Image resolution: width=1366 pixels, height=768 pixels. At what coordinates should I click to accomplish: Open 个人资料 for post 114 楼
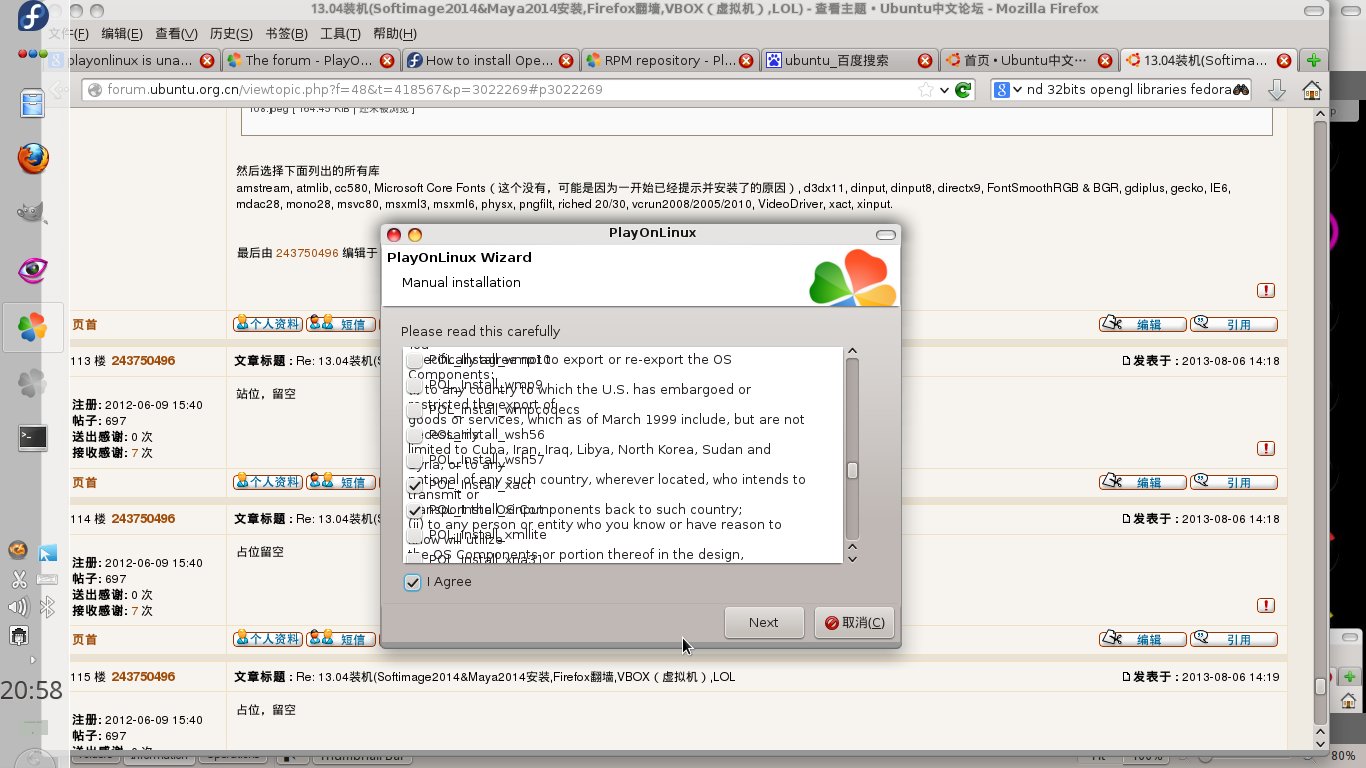267,639
